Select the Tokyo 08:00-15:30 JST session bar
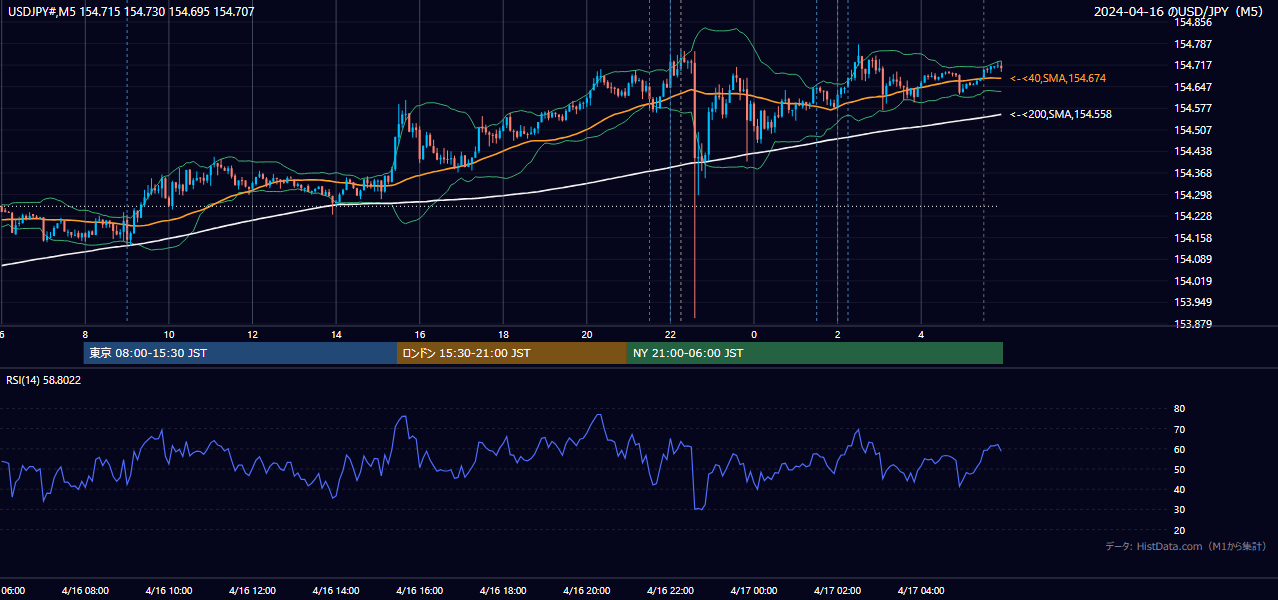This screenshot has height=600, width=1278. 240,353
